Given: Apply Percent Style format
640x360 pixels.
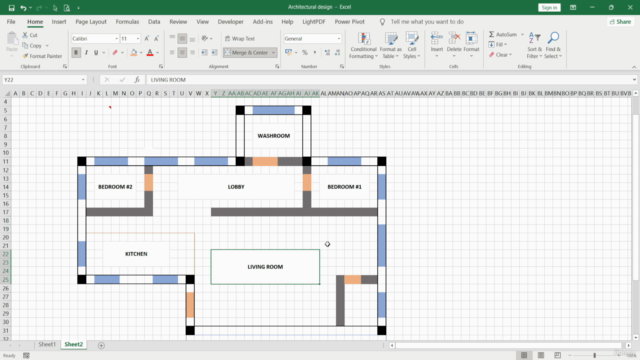Looking at the screenshot, I should 304,53.
